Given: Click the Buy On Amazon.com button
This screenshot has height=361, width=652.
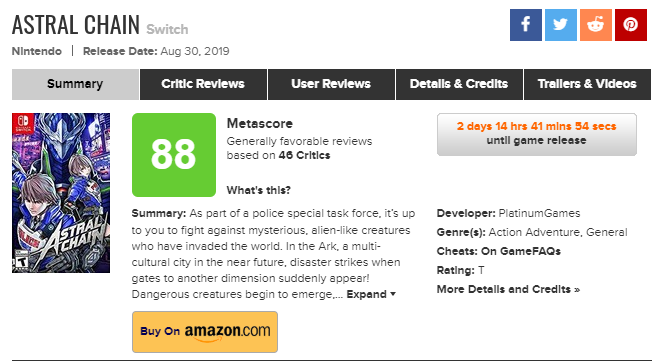Looking at the screenshot, I should coord(205,332).
